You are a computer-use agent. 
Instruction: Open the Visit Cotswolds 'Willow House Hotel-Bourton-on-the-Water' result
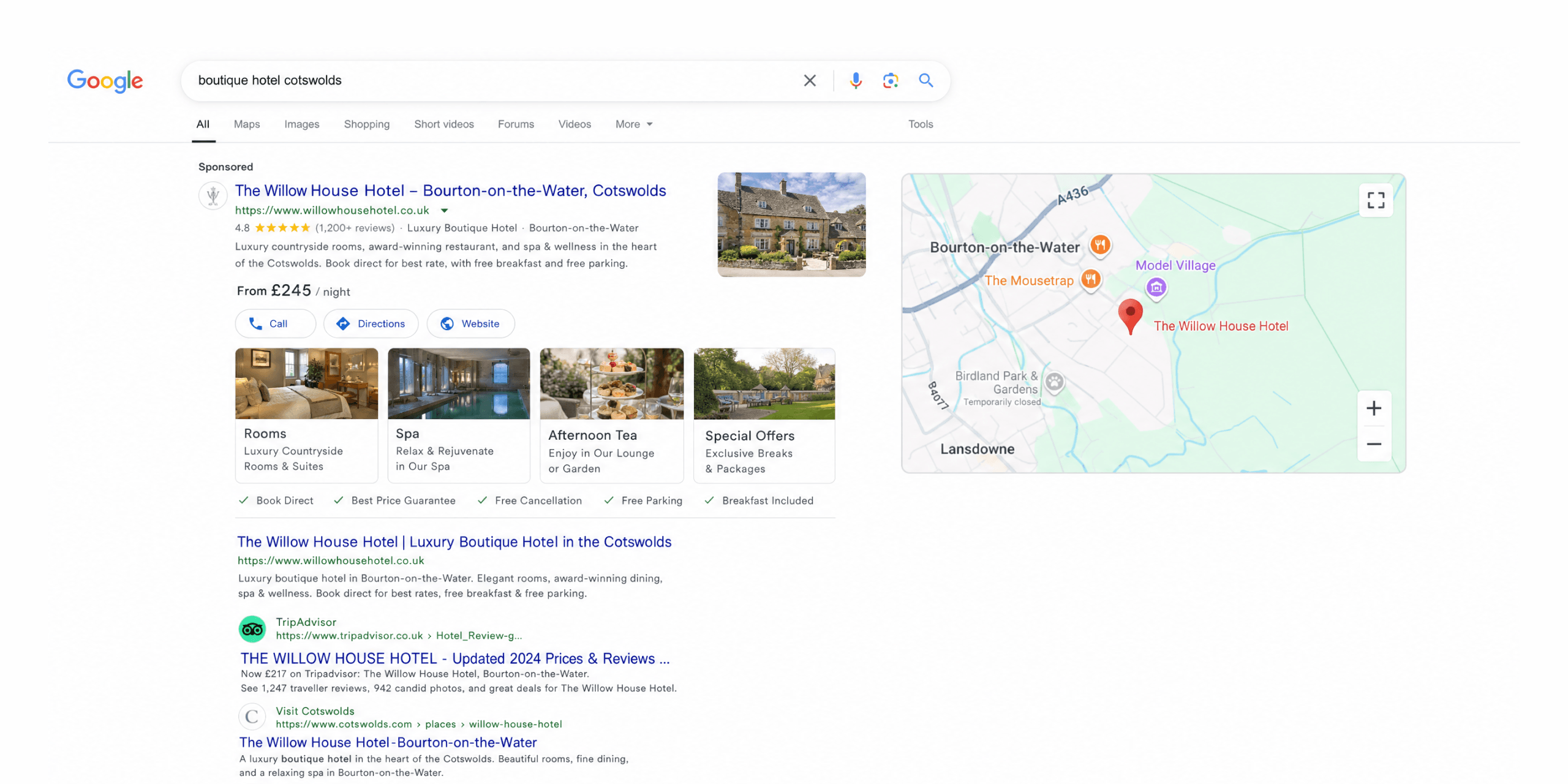pyautogui.click(x=388, y=742)
